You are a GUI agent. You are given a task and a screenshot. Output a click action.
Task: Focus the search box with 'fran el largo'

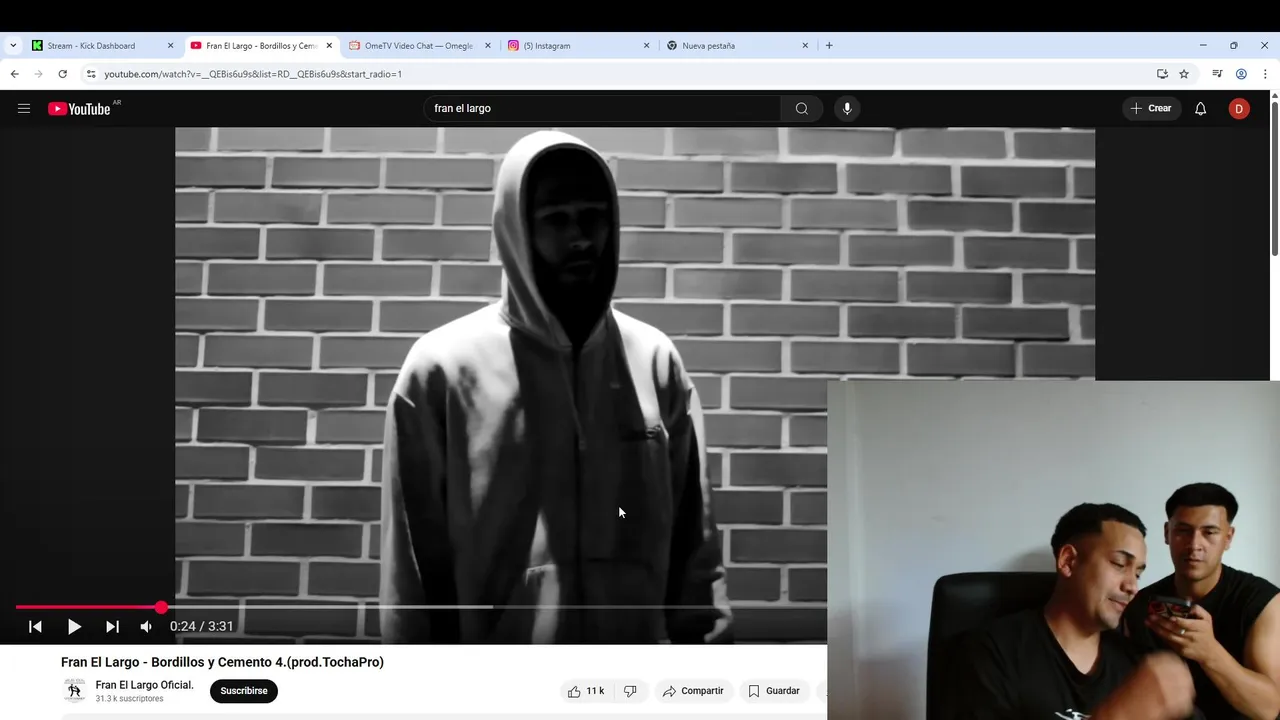coord(602,108)
